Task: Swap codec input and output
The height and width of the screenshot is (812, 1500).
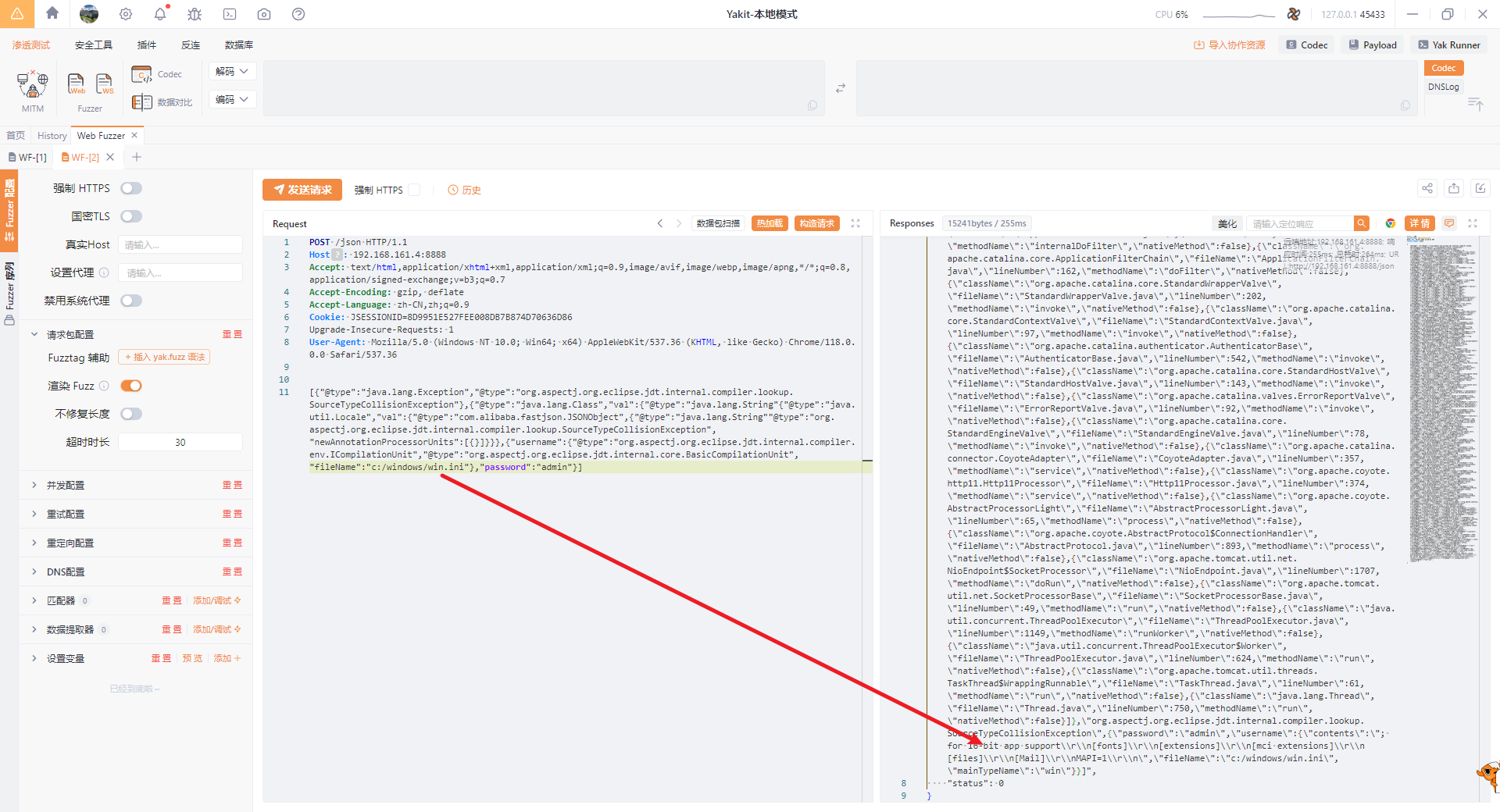Action: coord(841,88)
